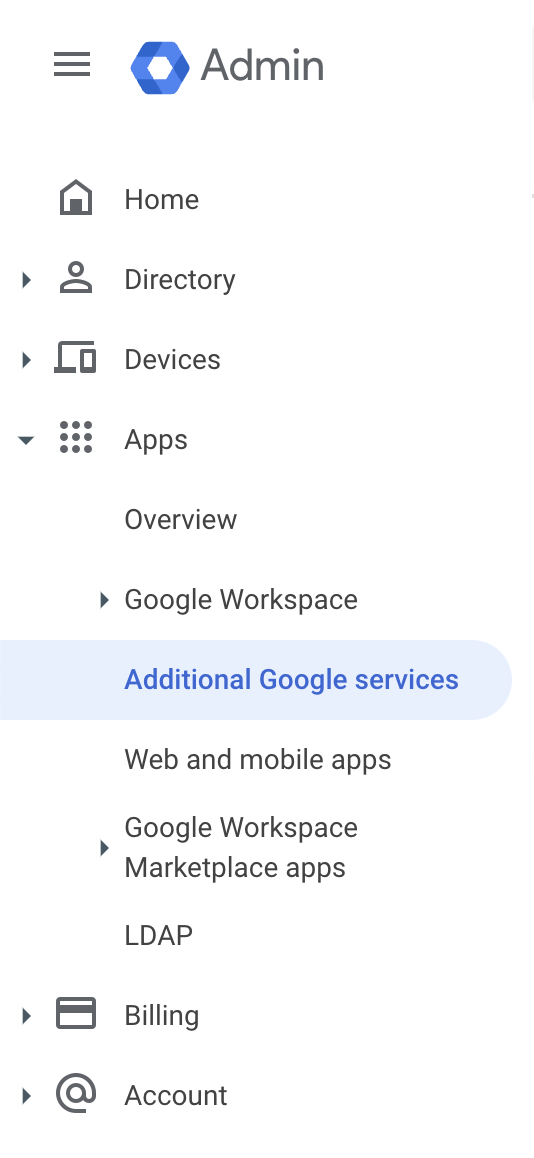Click the Devices laptop-phone icon
This screenshot has height=1158, width=534.
pos(75,358)
